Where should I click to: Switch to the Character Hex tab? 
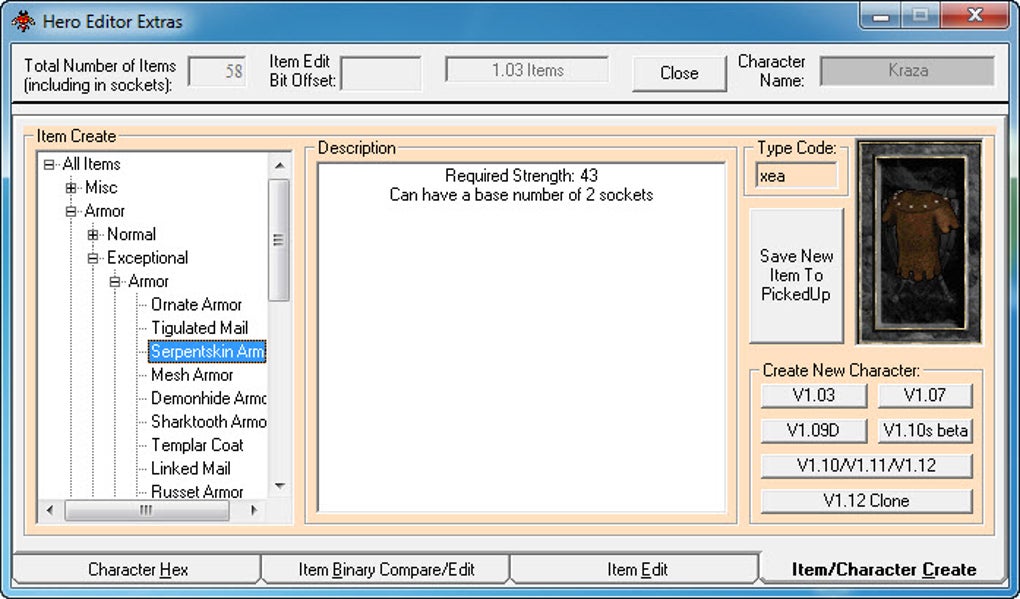coord(137,570)
